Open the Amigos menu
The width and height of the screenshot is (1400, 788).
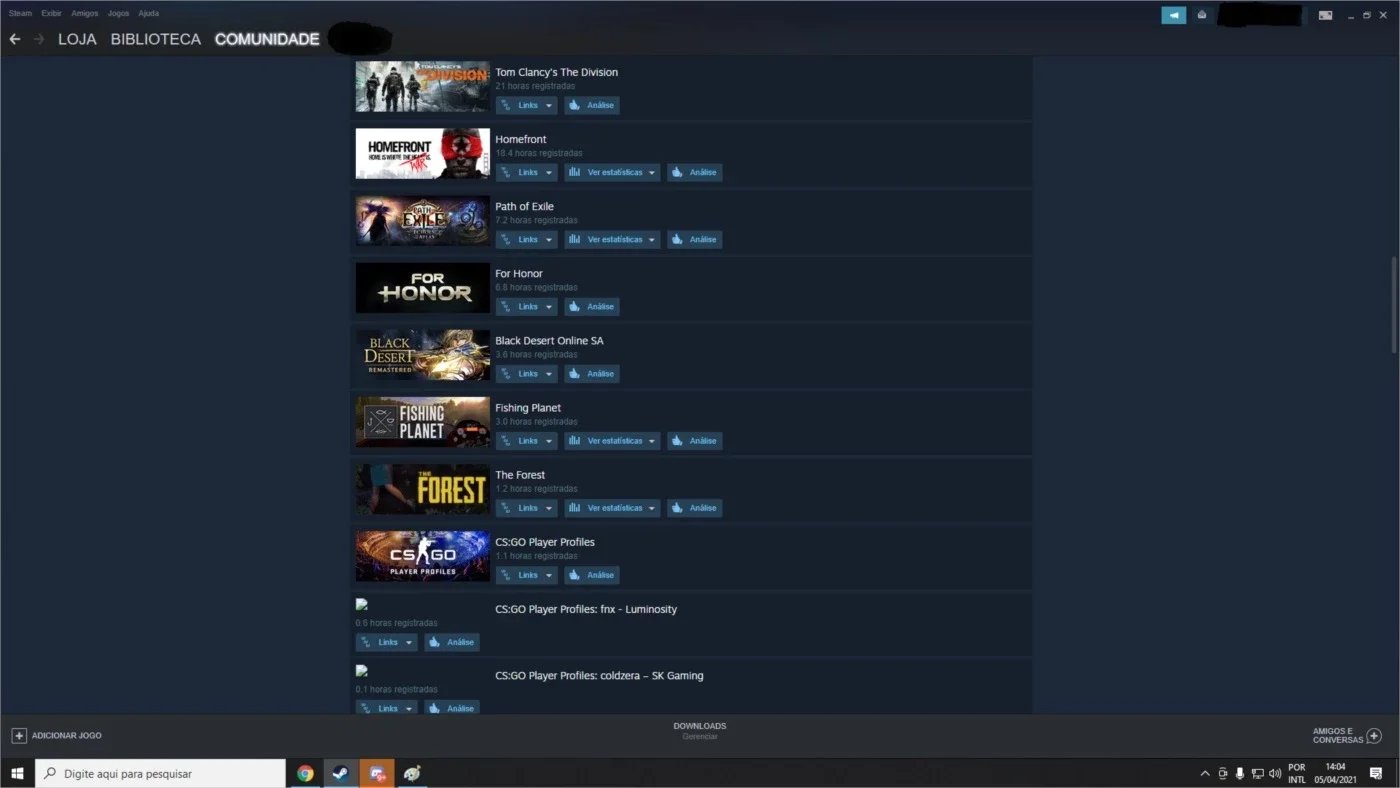point(85,13)
